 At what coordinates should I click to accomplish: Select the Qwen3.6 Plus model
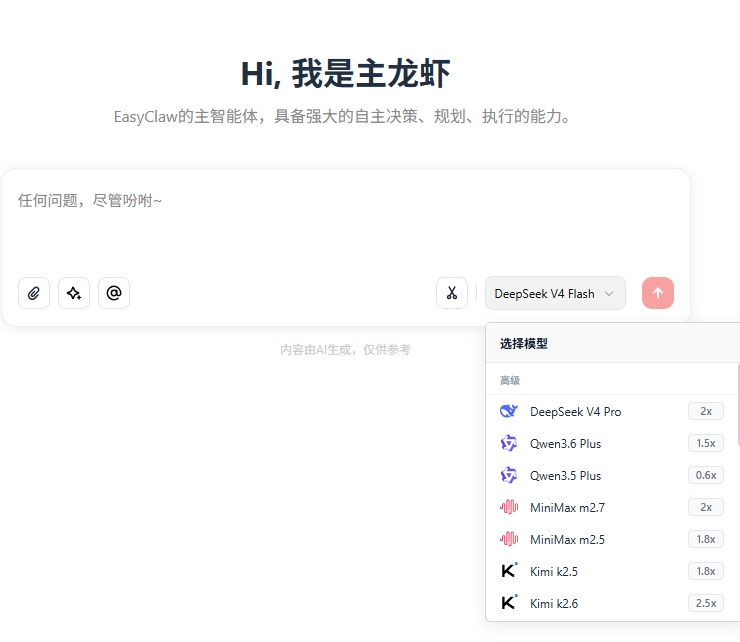pos(611,444)
